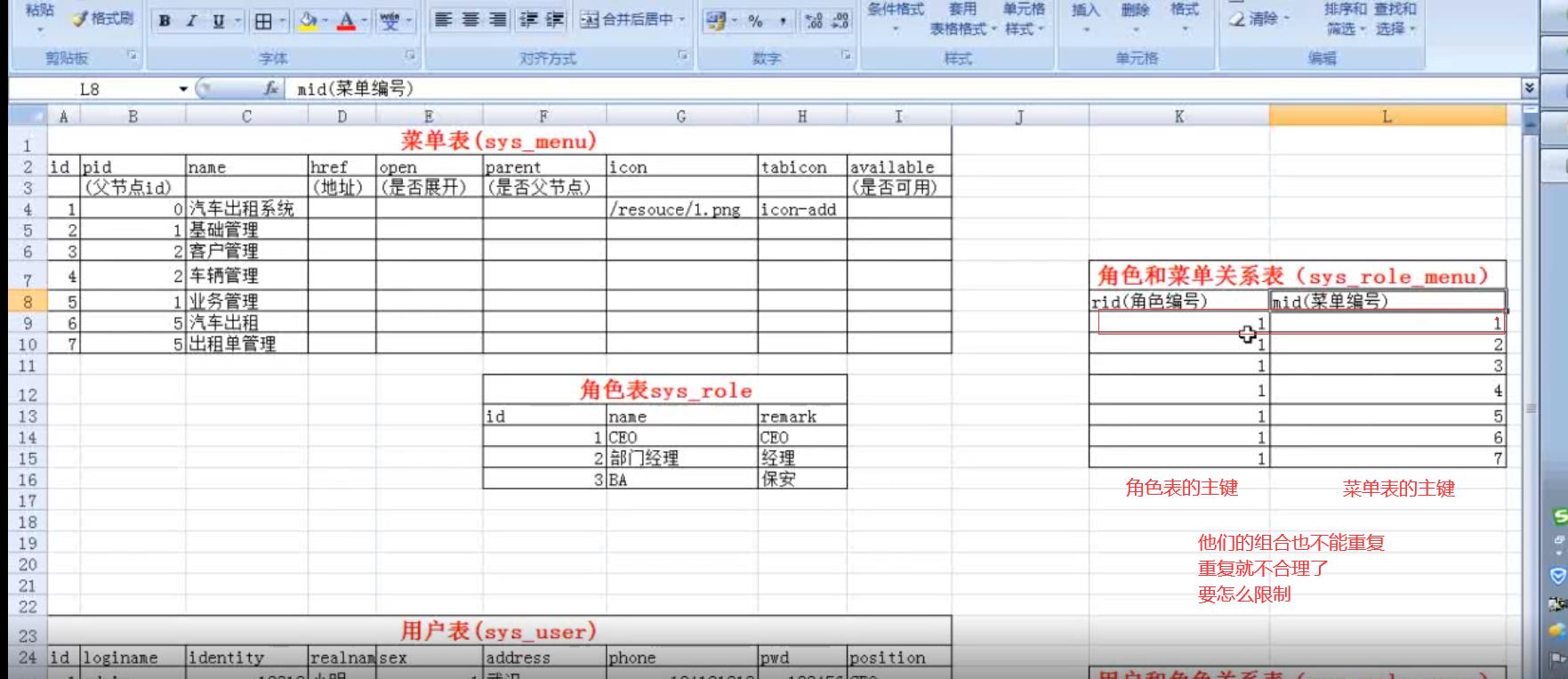Image resolution: width=1568 pixels, height=679 pixels.
Task: Click the 用户表(sys_user) title cell
Action: click(499, 632)
